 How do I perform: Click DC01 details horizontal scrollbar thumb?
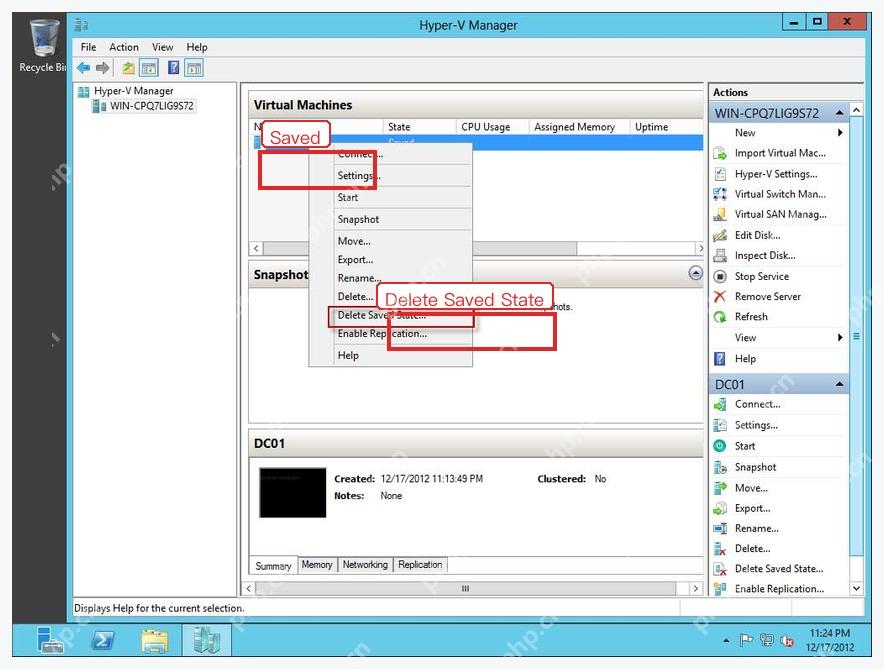point(465,588)
